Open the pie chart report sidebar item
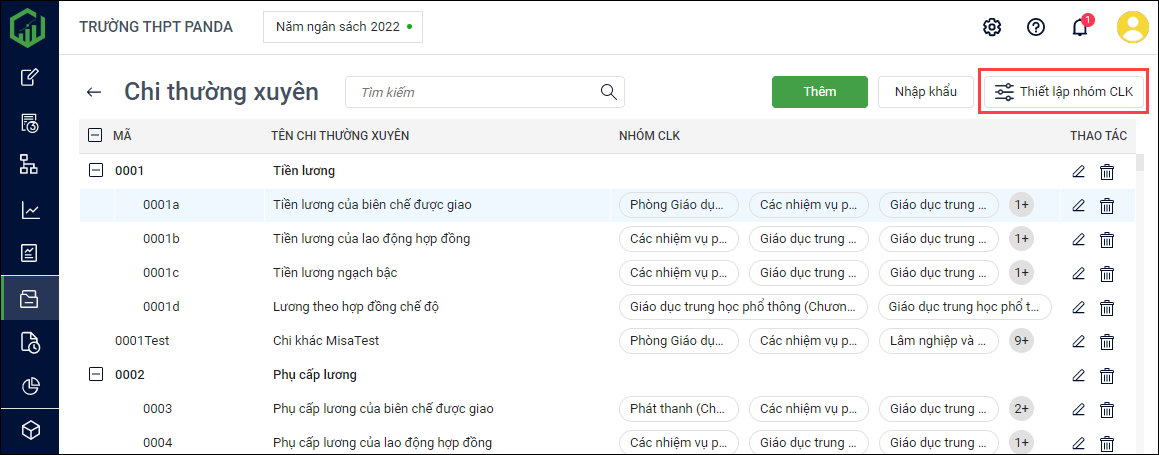This screenshot has width=1159, height=455. pos(30,386)
